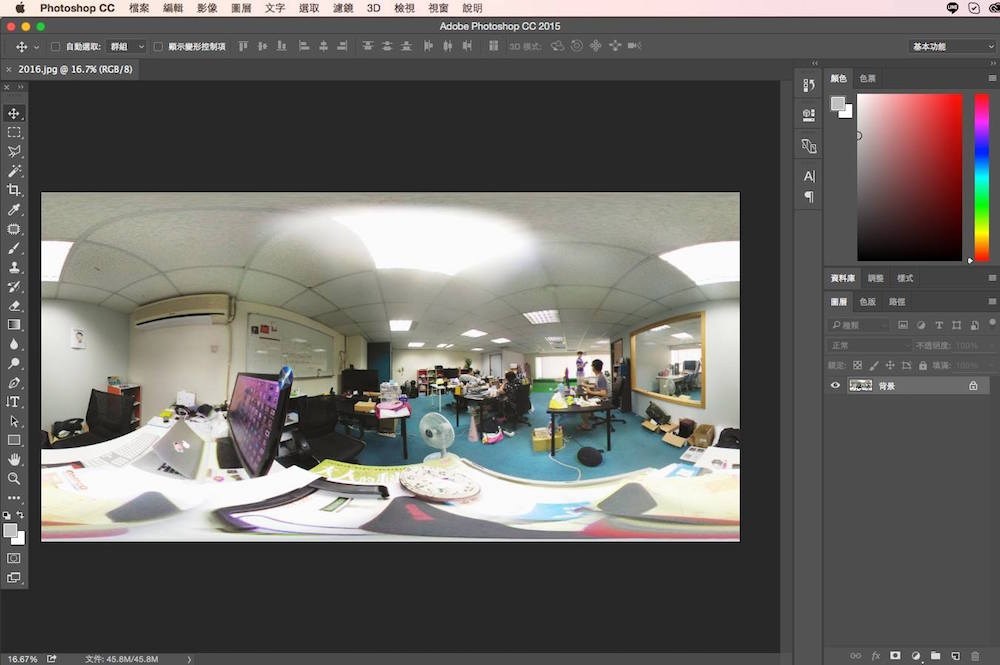Open the 群組 auto-select dropdown
Viewport: 1000px width, 665px height.
coord(127,47)
